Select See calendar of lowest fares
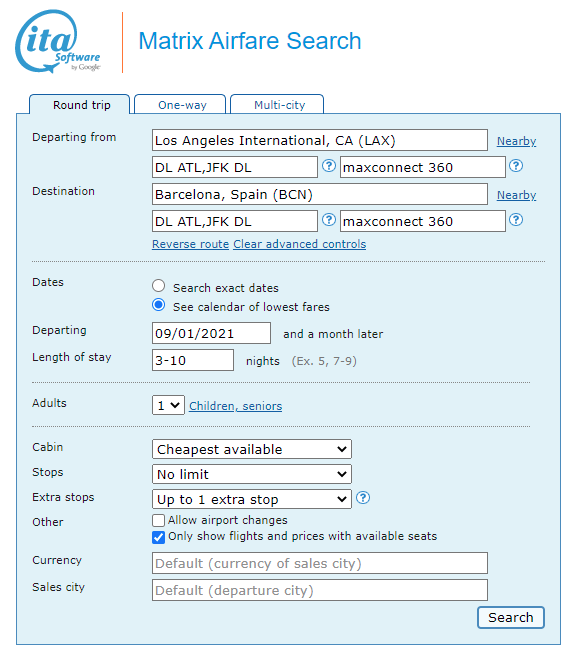Image resolution: width=574 pixels, height=663 pixels. (x=159, y=305)
